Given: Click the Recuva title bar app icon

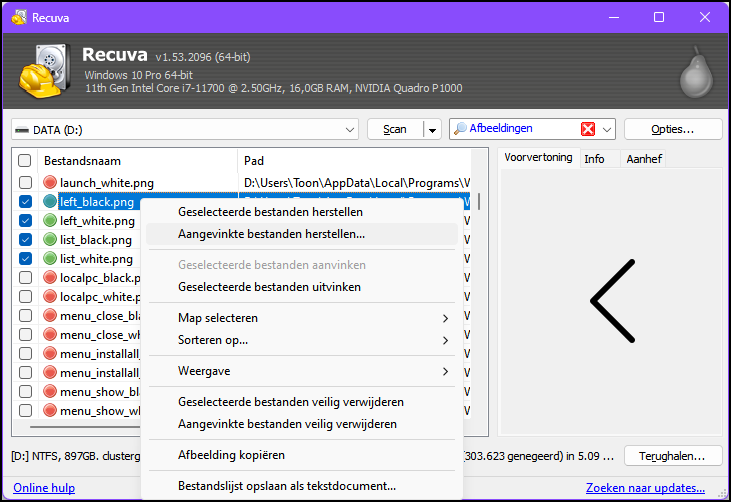Looking at the screenshot, I should pos(19,18).
